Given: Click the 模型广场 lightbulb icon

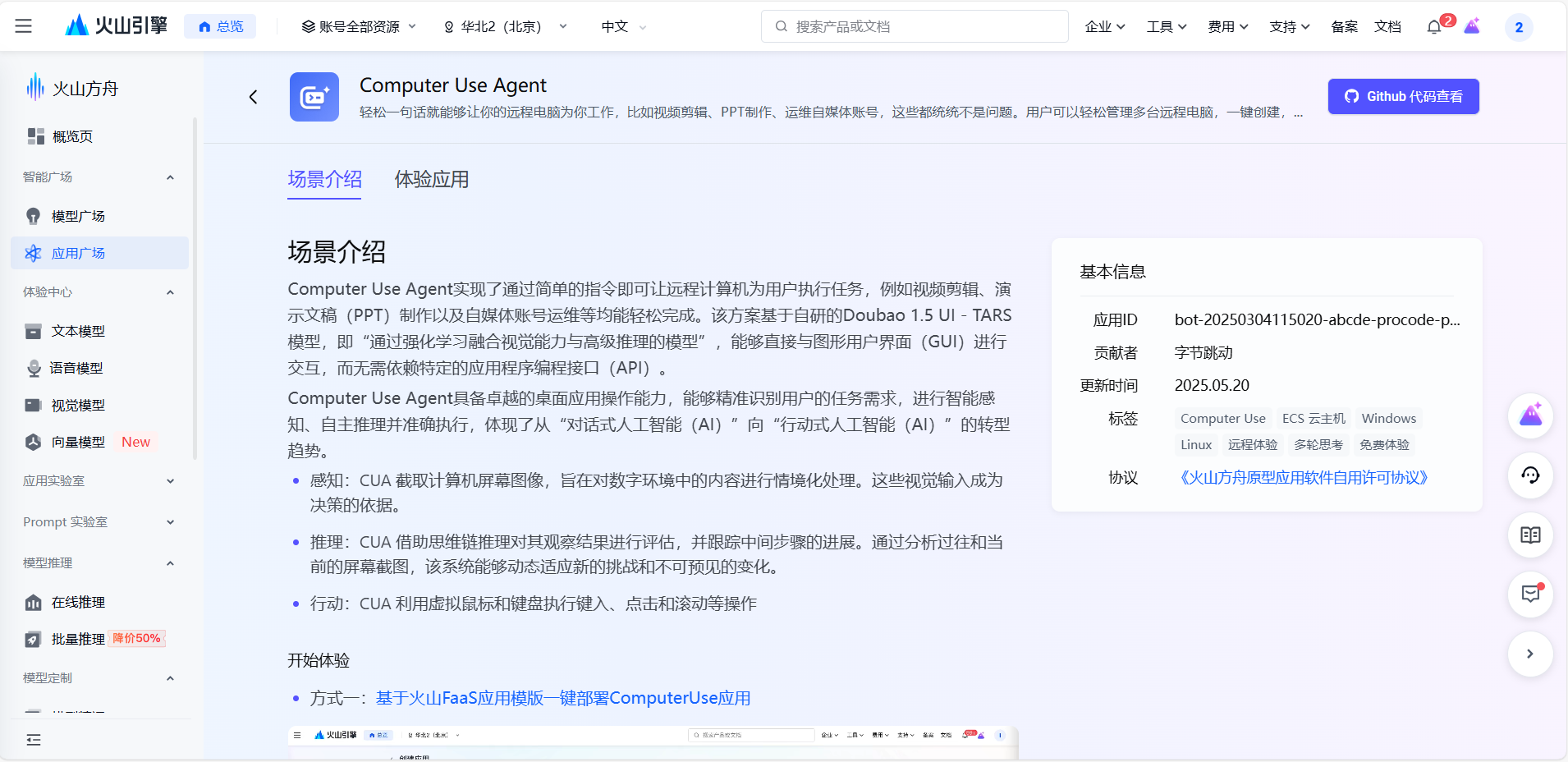Looking at the screenshot, I should click(33, 216).
